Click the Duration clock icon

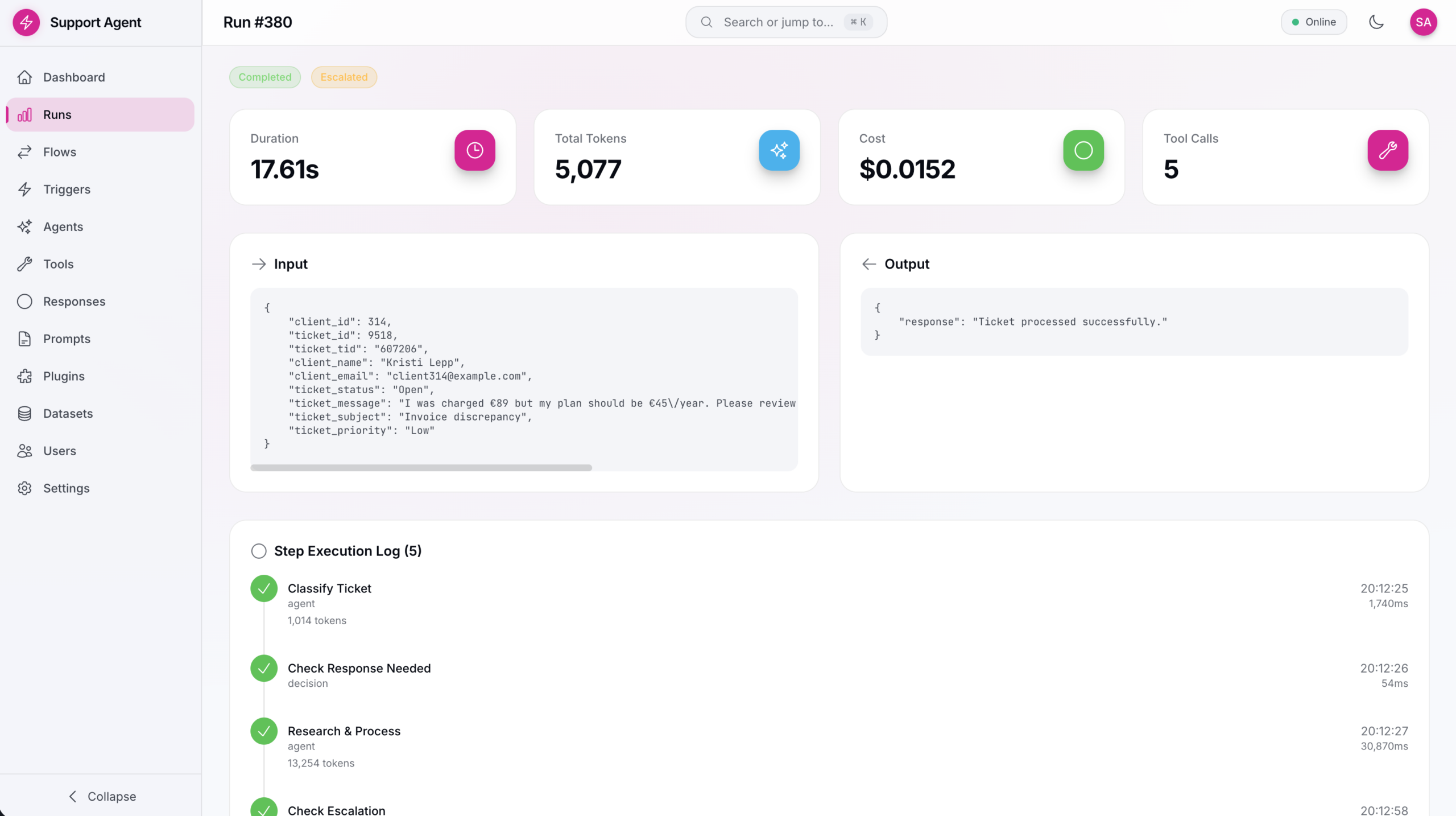(475, 150)
